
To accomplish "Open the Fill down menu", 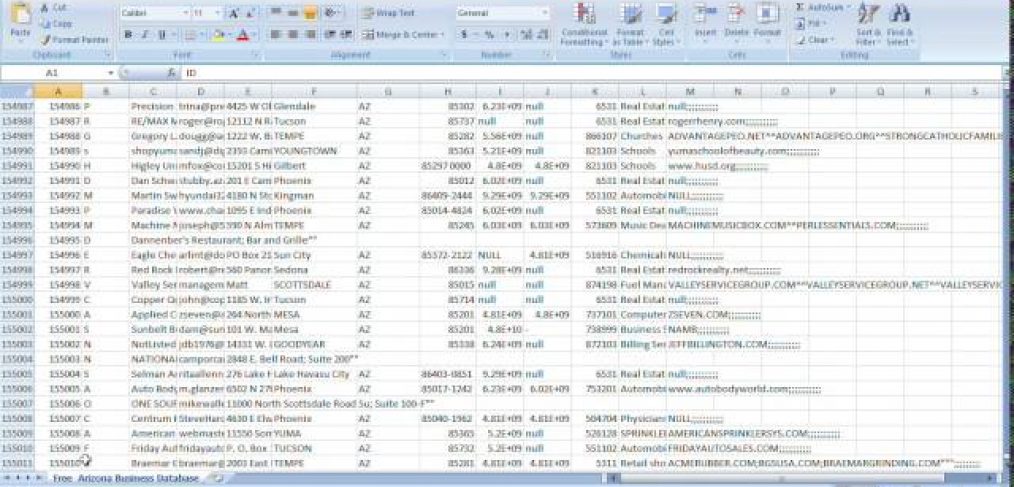I will pyautogui.click(x=810, y=23).
